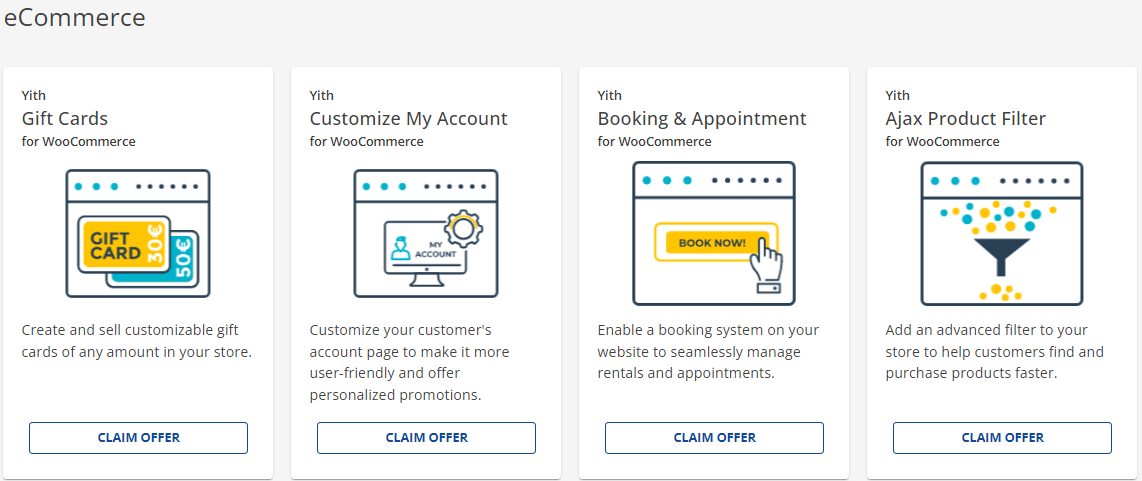Image resolution: width=1142 pixels, height=481 pixels.
Task: Click the Booking & Appointment illustration
Action: pyautogui.click(x=713, y=233)
